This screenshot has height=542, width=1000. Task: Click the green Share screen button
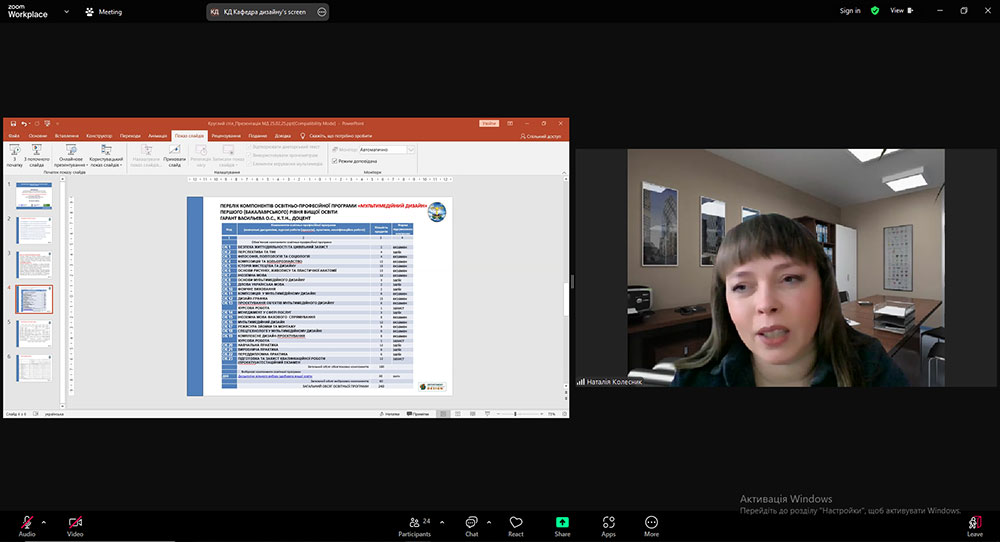[562, 526]
